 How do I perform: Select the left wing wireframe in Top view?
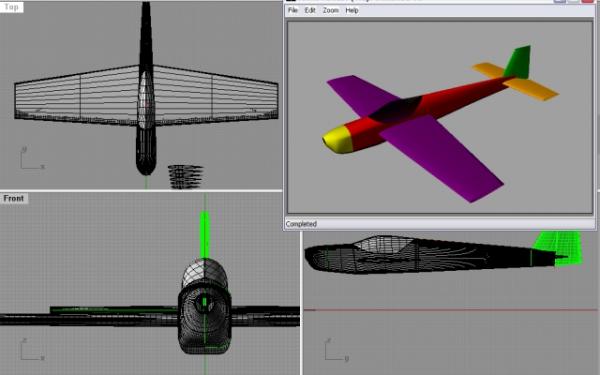(77, 96)
